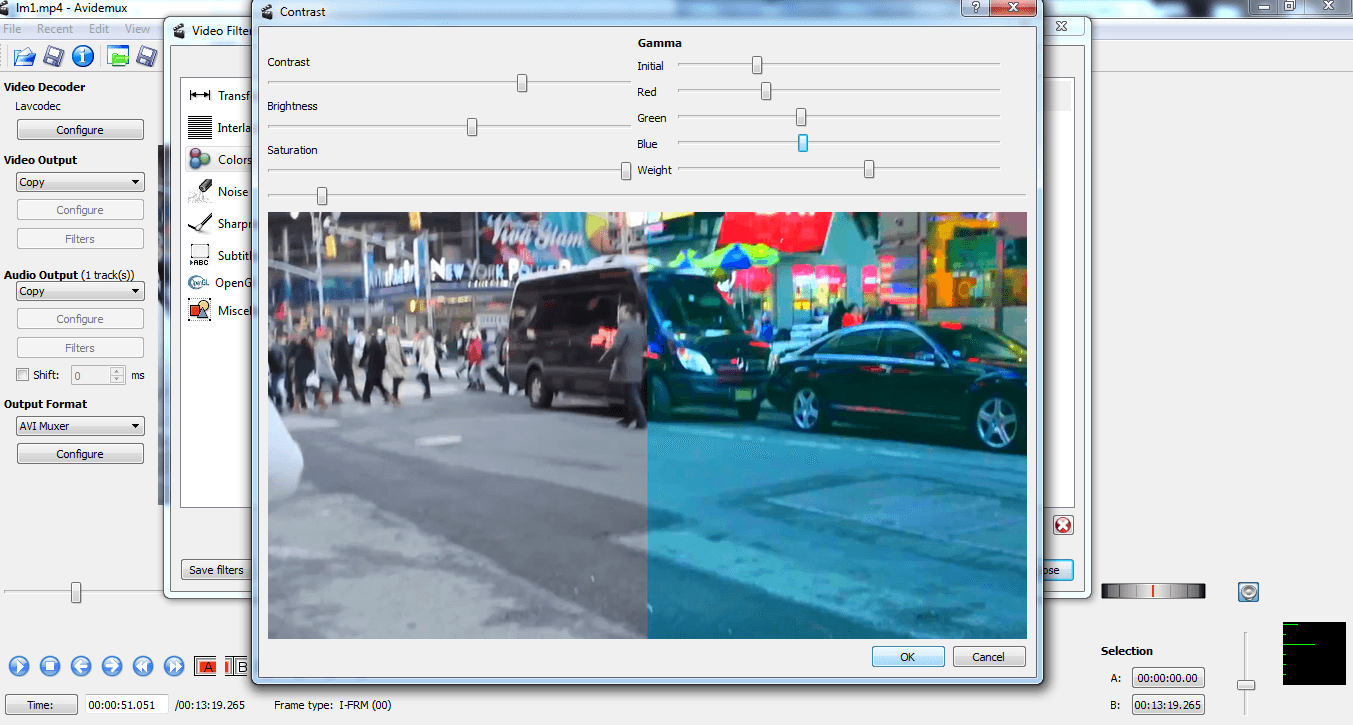Set selection start marker A

tap(206, 666)
